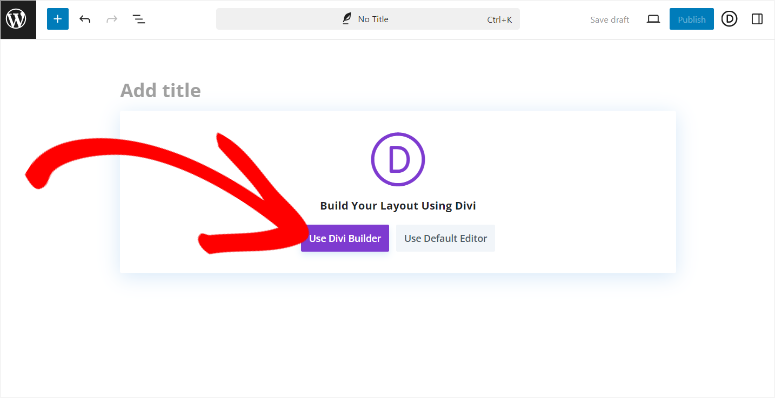The width and height of the screenshot is (775, 398).
Task: Click Save draft
Action: [x=609, y=20]
